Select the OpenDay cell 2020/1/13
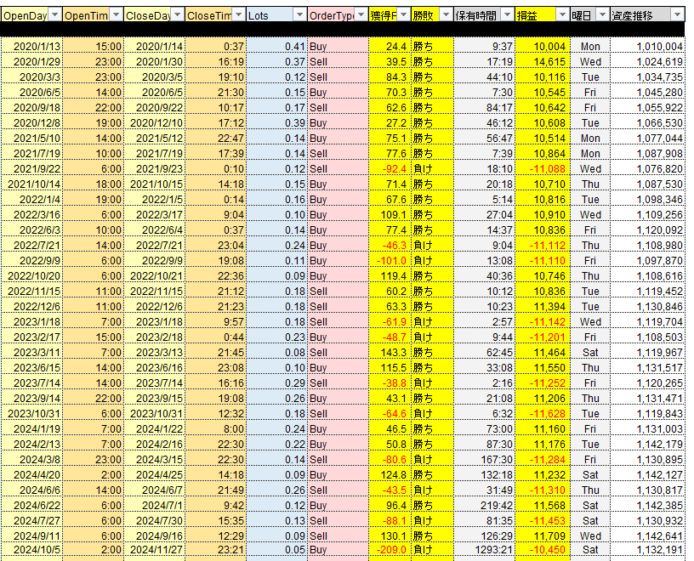This screenshot has width=694, height=561. 32,47
